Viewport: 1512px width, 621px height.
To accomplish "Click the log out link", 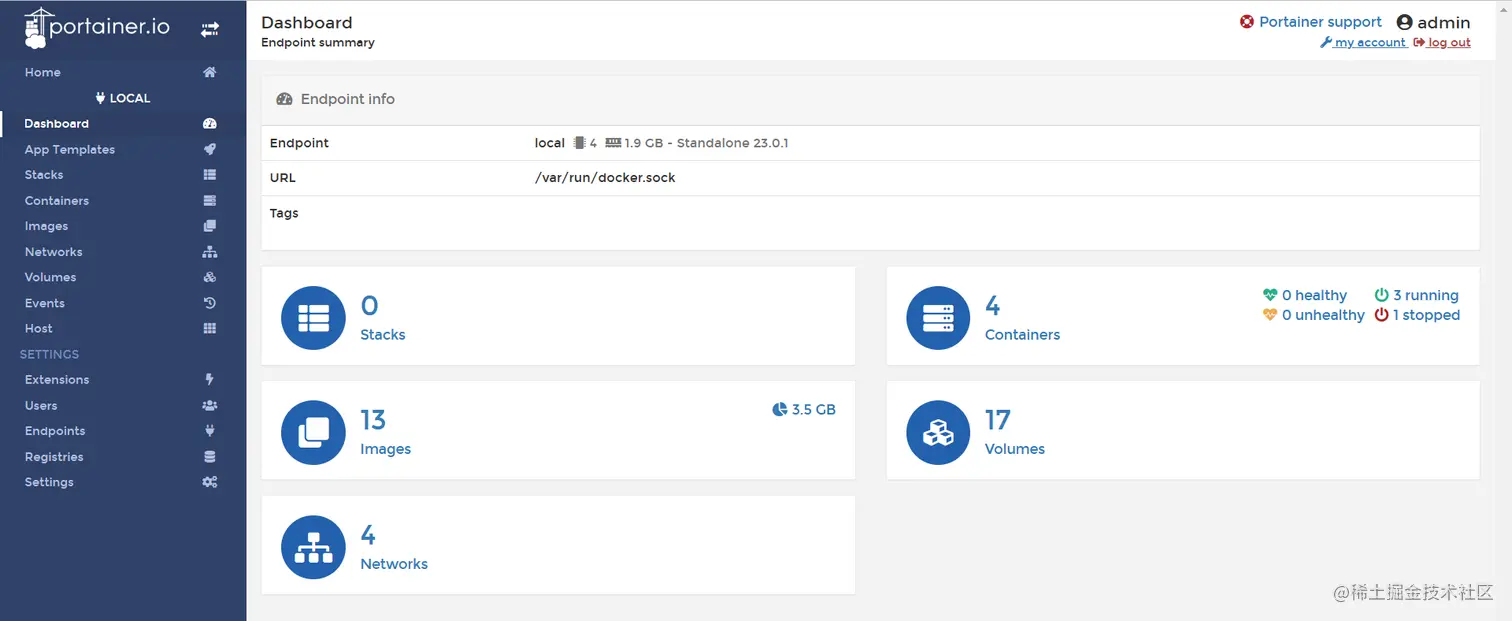I will [x=1442, y=43].
